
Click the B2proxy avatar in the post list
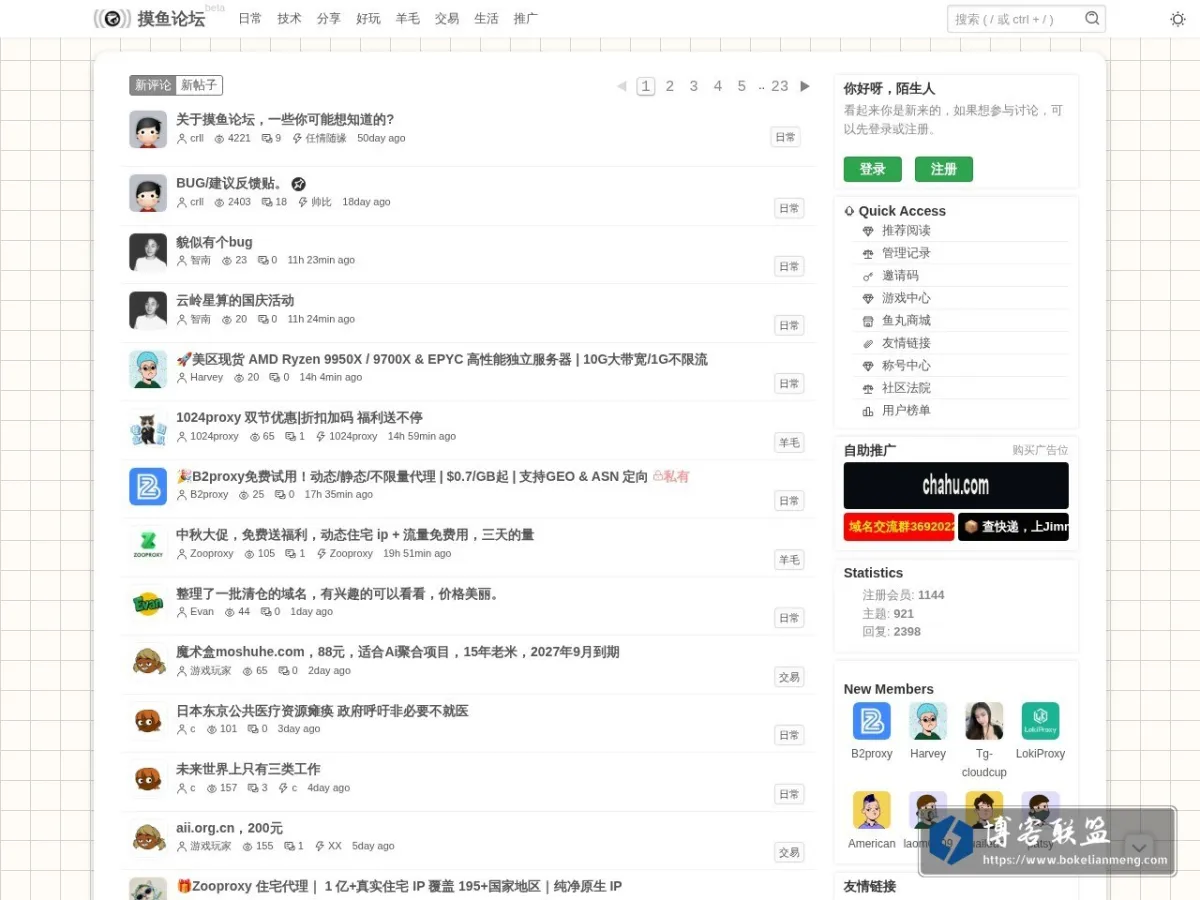point(148,486)
